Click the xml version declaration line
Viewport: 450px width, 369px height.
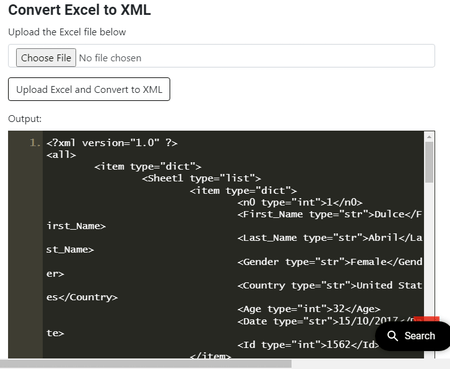112,143
